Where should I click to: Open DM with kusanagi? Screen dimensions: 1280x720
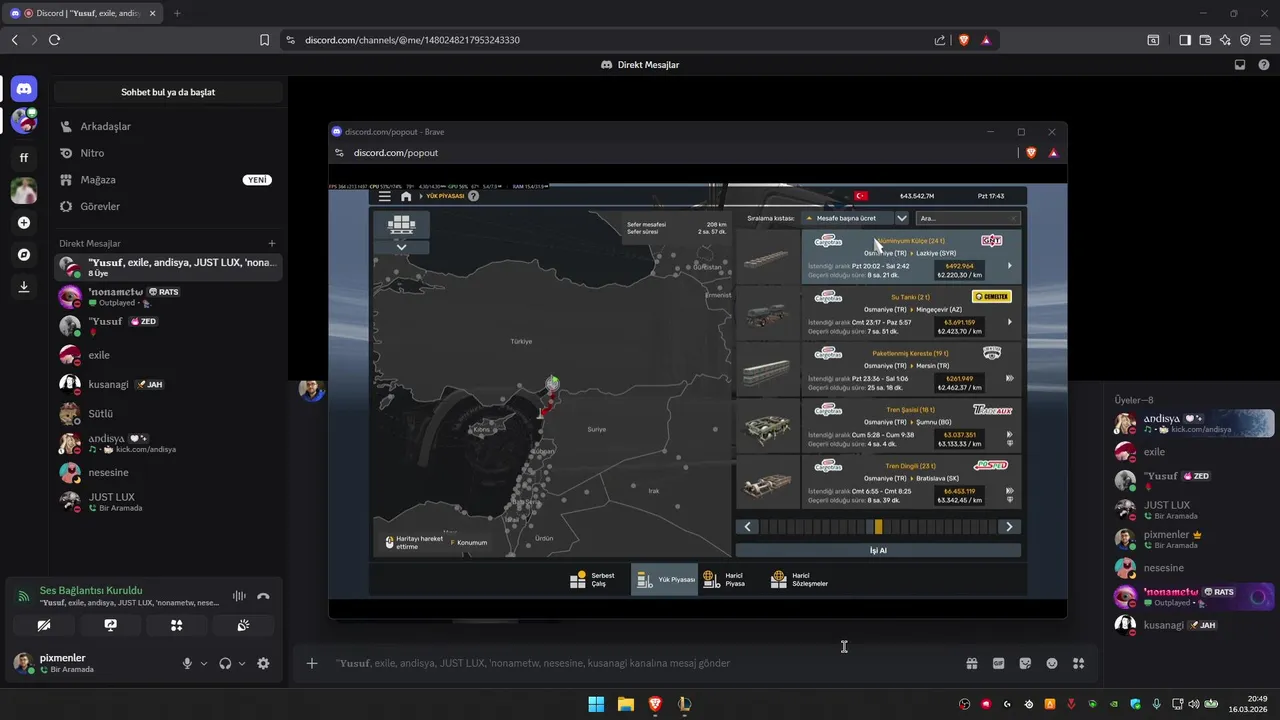168,384
